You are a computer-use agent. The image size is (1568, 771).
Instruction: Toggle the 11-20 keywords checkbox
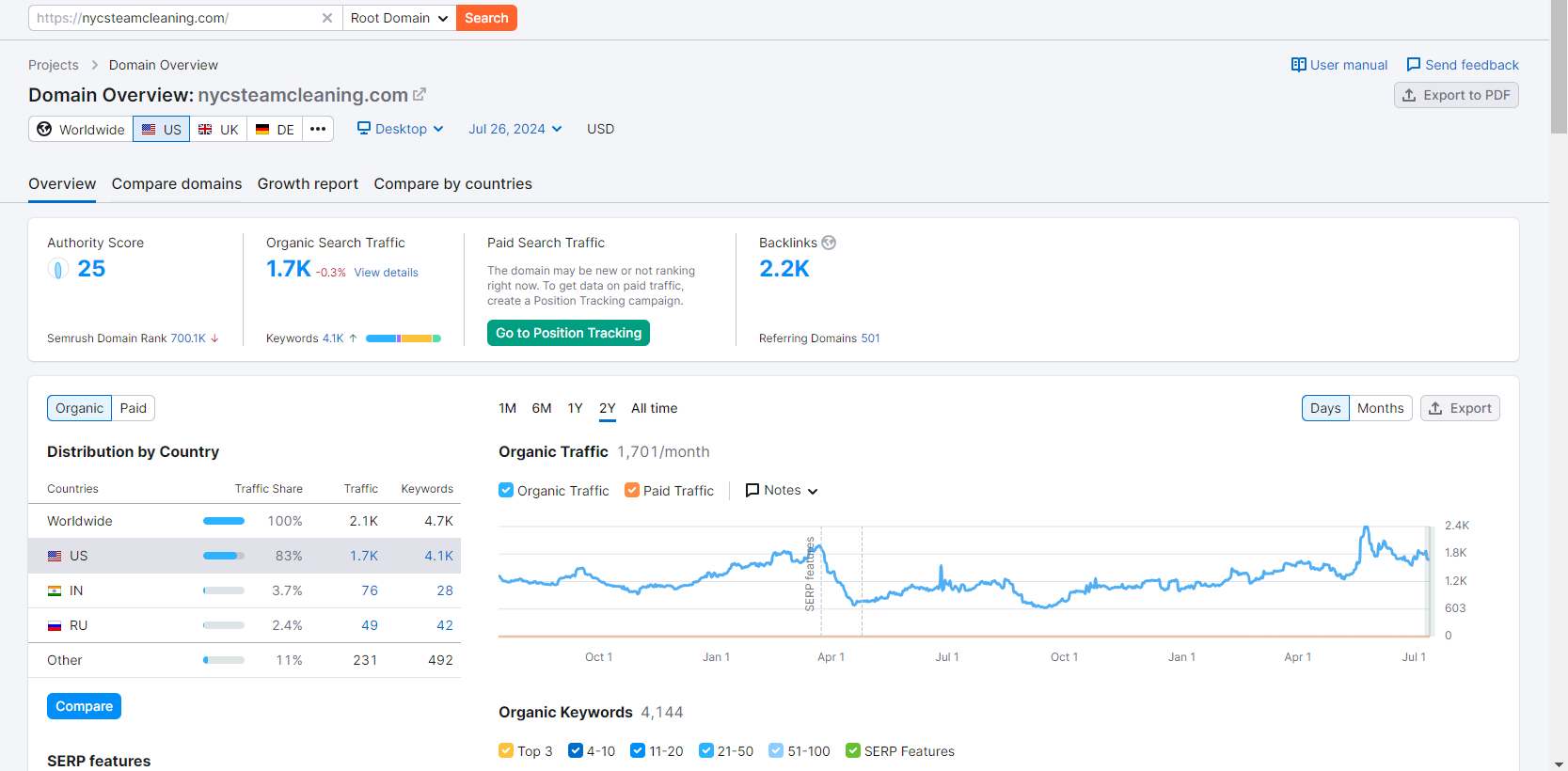tap(638, 750)
